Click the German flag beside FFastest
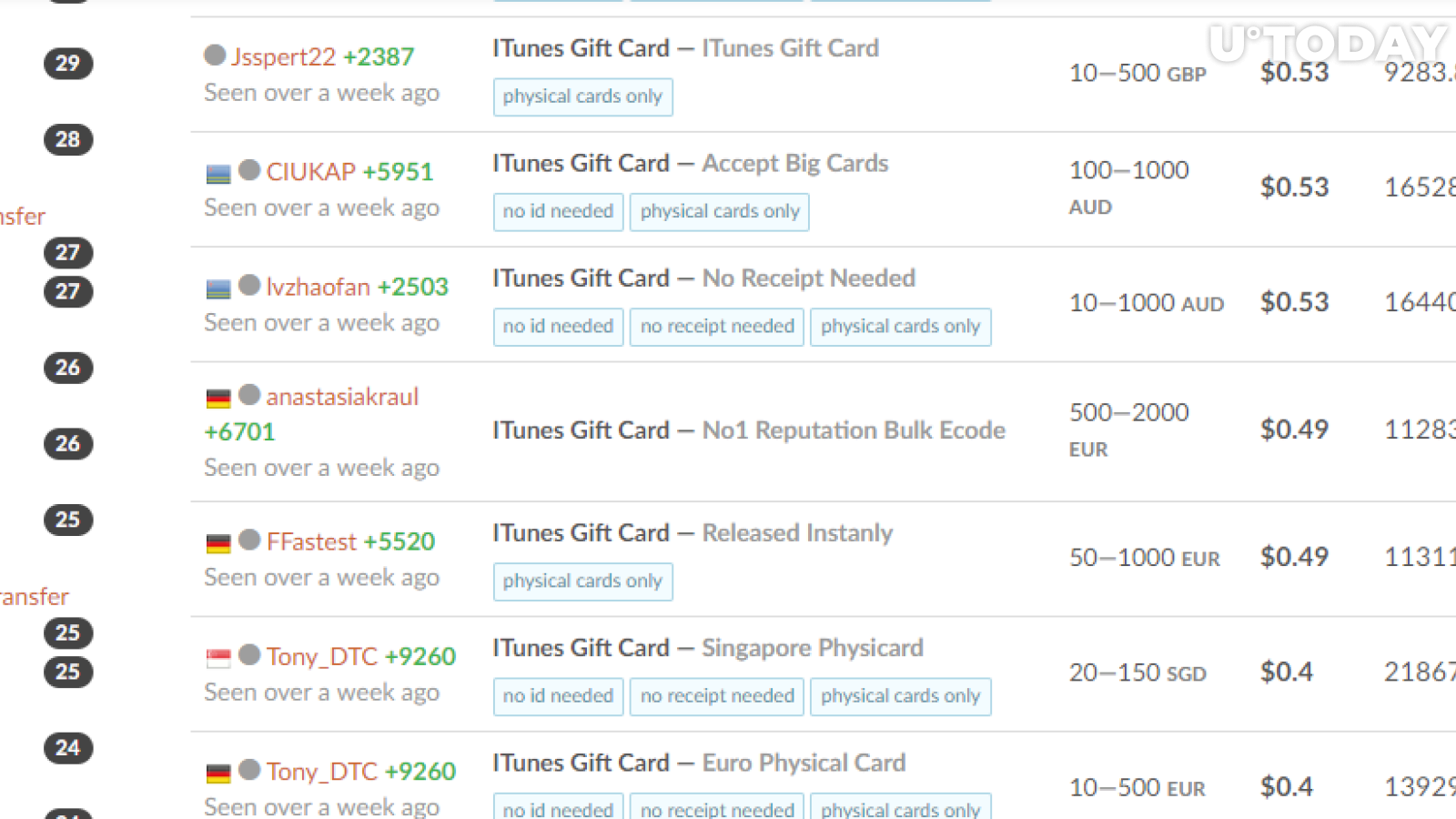1456x819 pixels. (x=218, y=543)
